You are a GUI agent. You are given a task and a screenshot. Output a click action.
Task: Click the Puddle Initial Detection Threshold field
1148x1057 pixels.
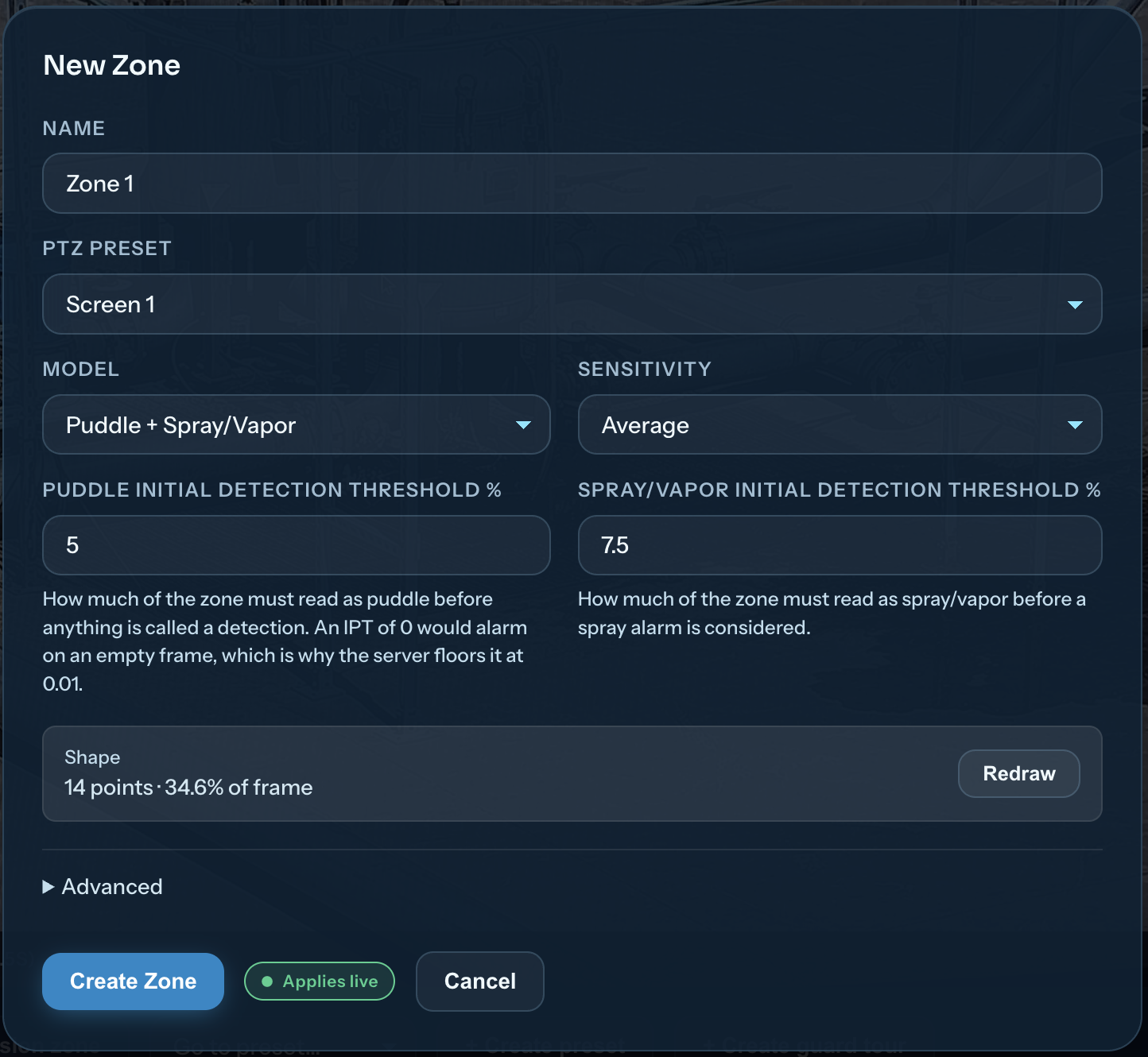296,545
